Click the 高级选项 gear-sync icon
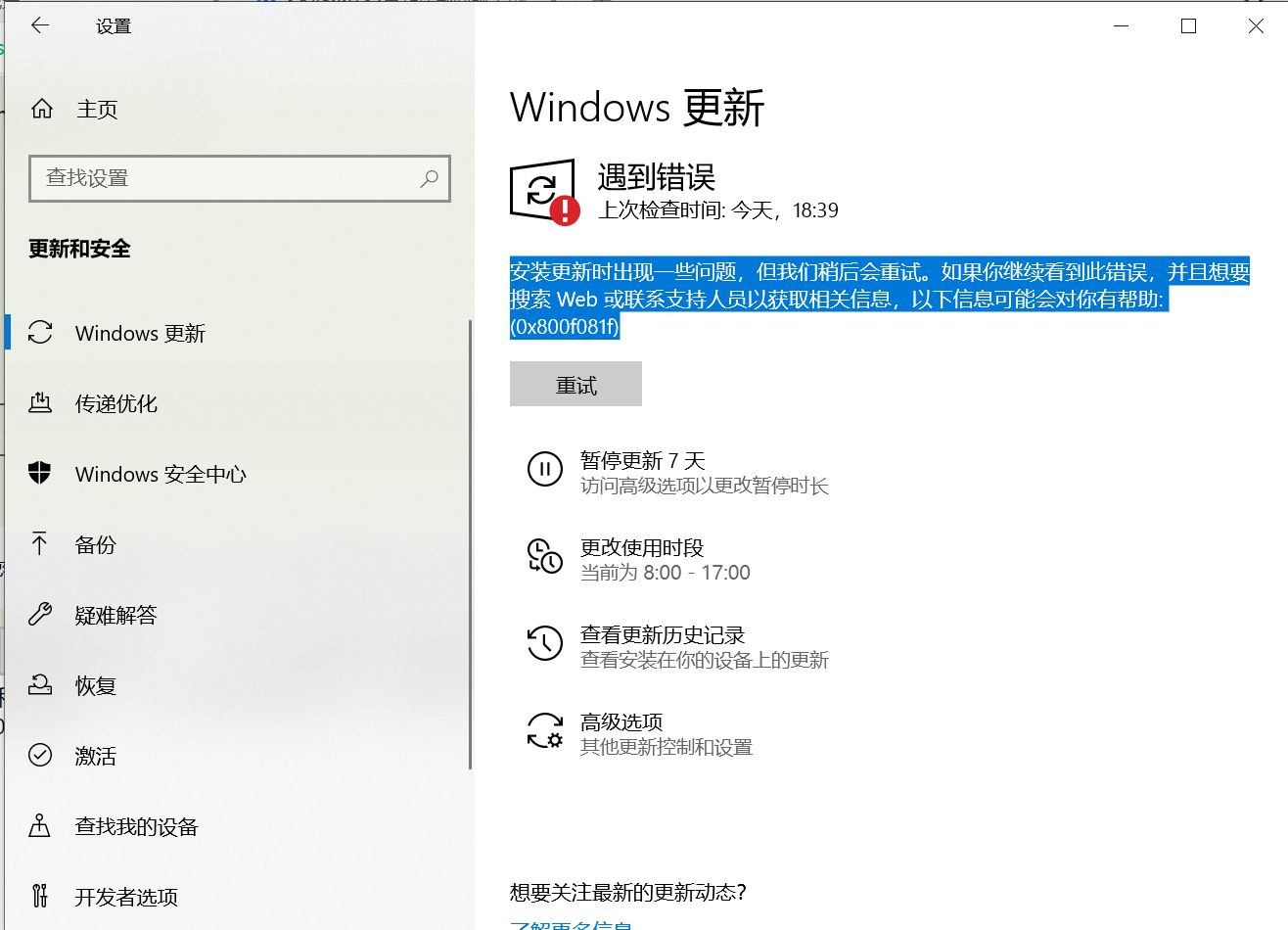This screenshot has width=1288, height=930. [x=544, y=731]
